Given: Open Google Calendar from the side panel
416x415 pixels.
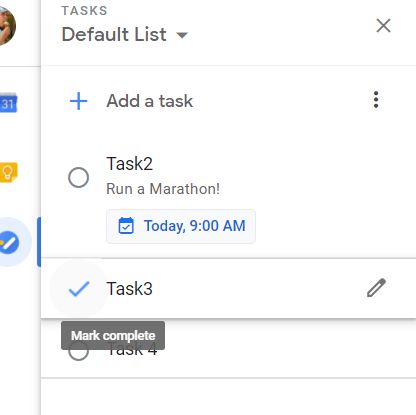Looking at the screenshot, I should click(x=8, y=104).
